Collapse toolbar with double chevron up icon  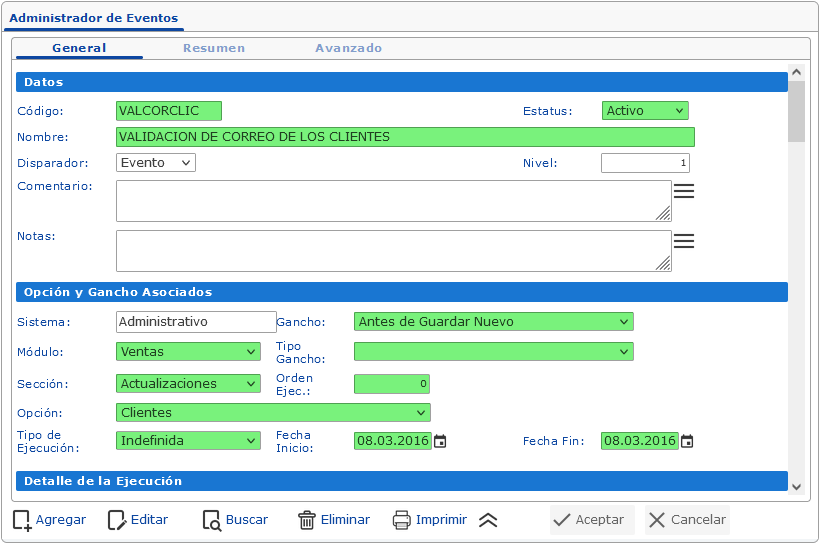[x=488, y=520]
